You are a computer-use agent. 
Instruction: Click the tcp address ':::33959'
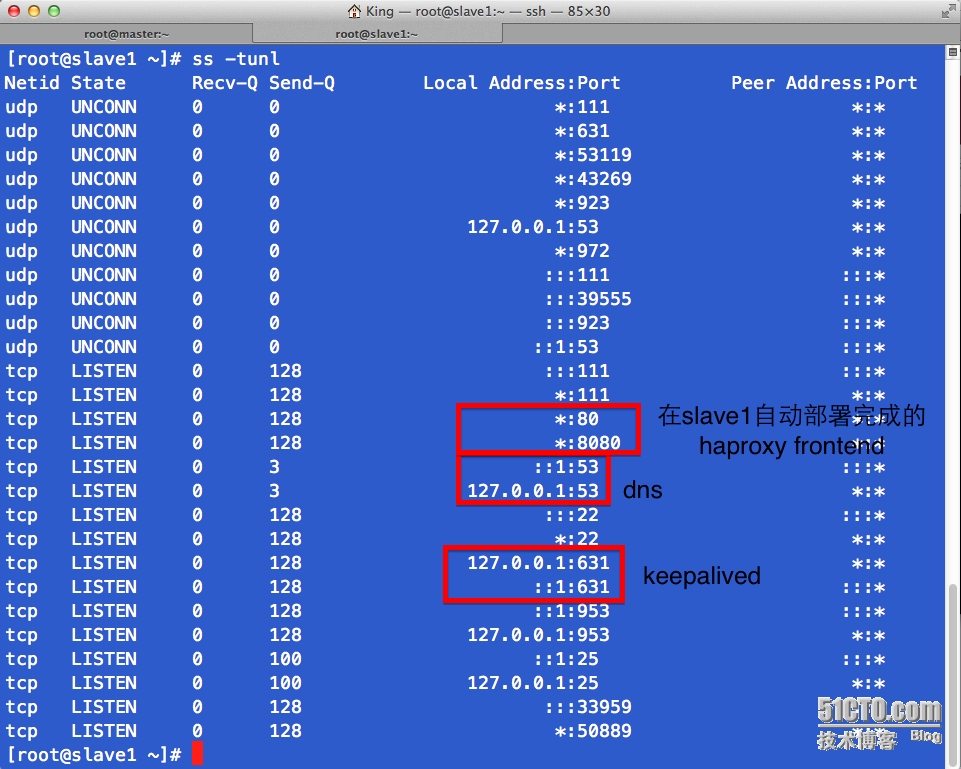pyautogui.click(x=588, y=707)
